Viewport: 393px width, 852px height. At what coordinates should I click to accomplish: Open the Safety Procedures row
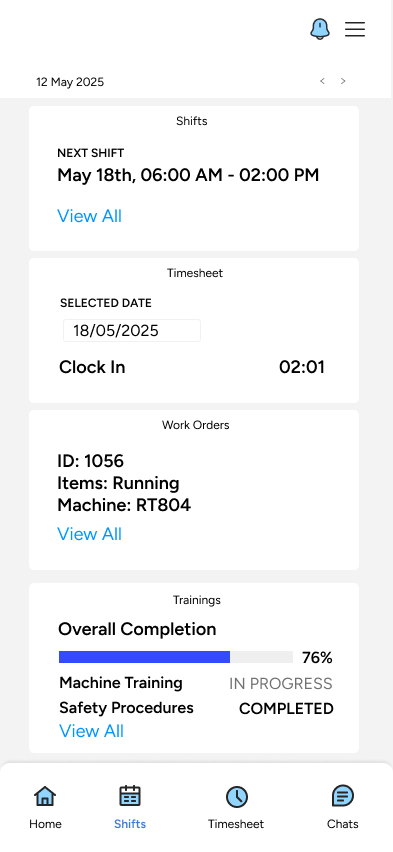pyautogui.click(x=196, y=708)
